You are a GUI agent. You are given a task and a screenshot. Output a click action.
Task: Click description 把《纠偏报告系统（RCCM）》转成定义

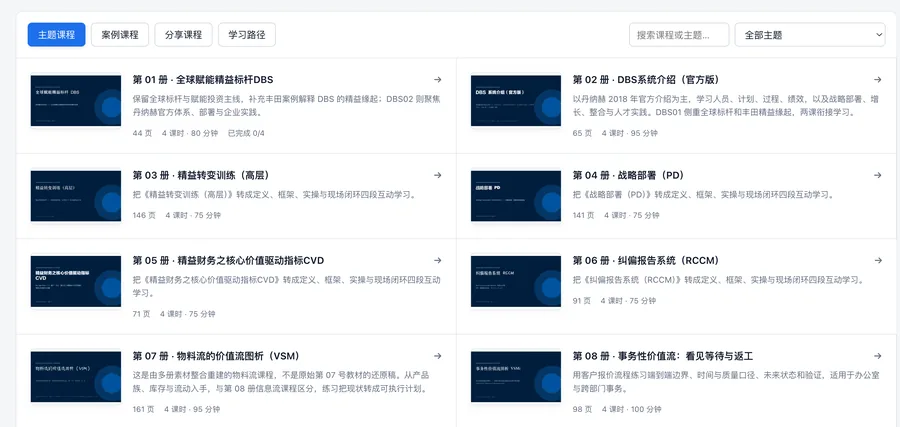(719, 281)
